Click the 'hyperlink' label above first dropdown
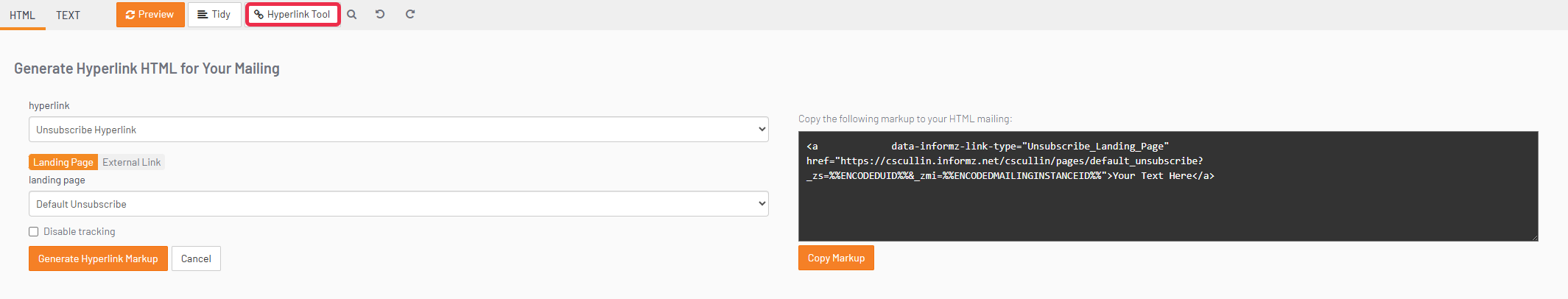Viewport: 1568px width, 299px height. click(x=49, y=106)
